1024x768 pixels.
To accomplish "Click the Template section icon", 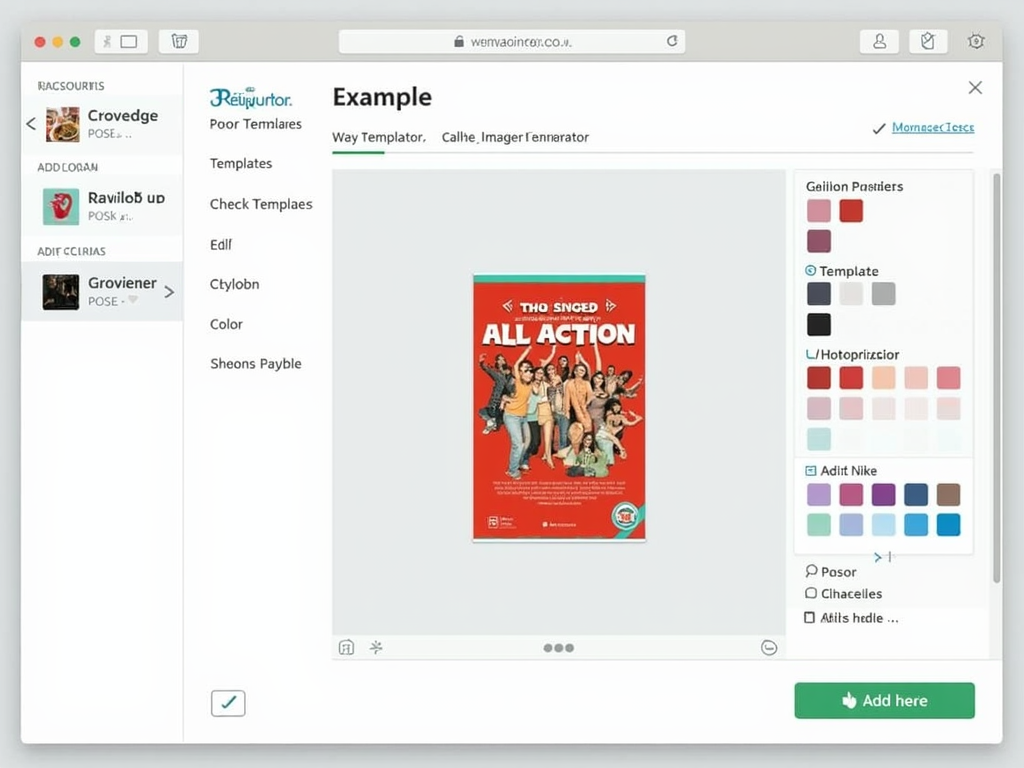I will 810,270.
